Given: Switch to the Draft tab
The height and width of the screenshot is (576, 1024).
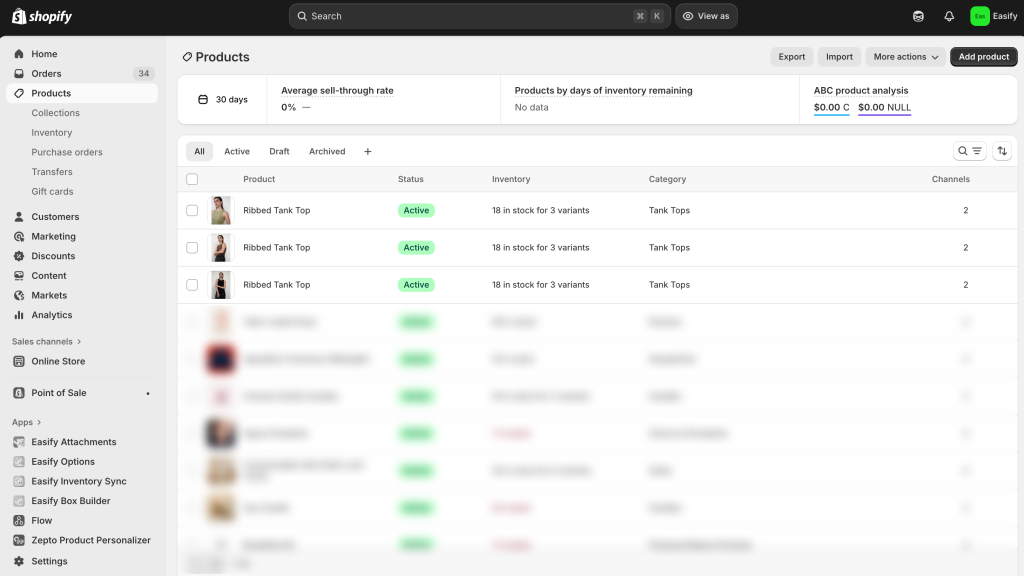Looking at the screenshot, I should 279,152.
